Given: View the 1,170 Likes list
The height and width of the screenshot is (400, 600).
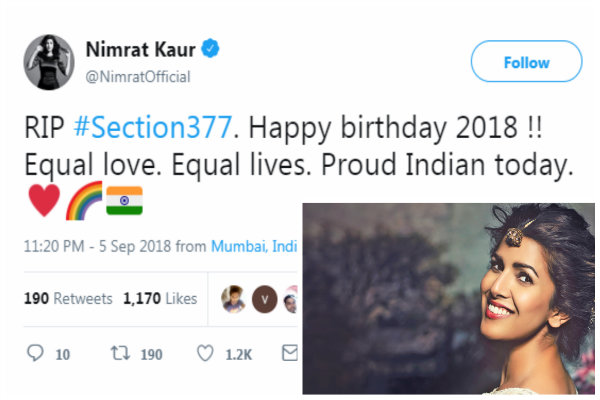Looking at the screenshot, I should 159,297.
